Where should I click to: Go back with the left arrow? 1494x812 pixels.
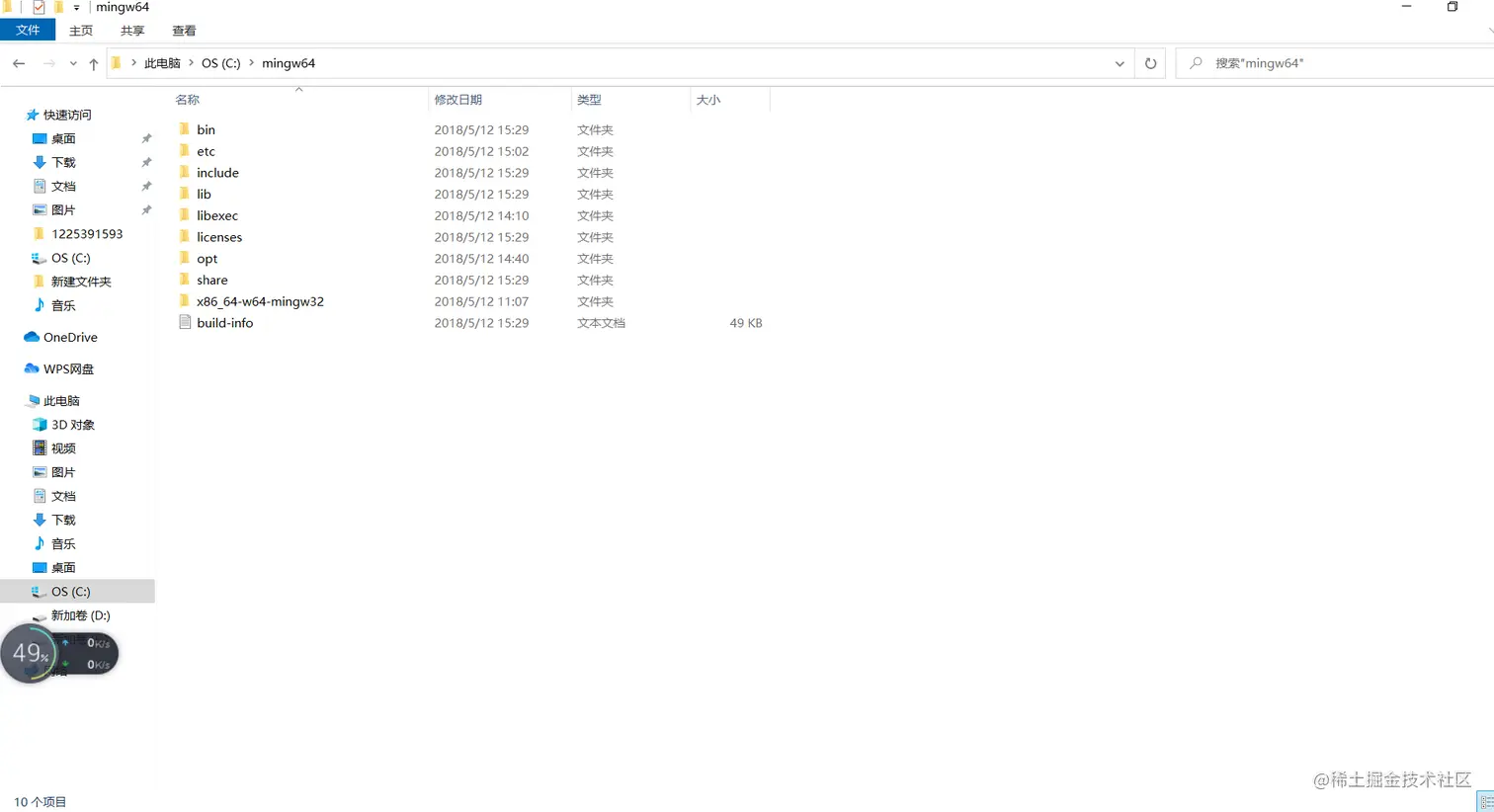(x=19, y=63)
